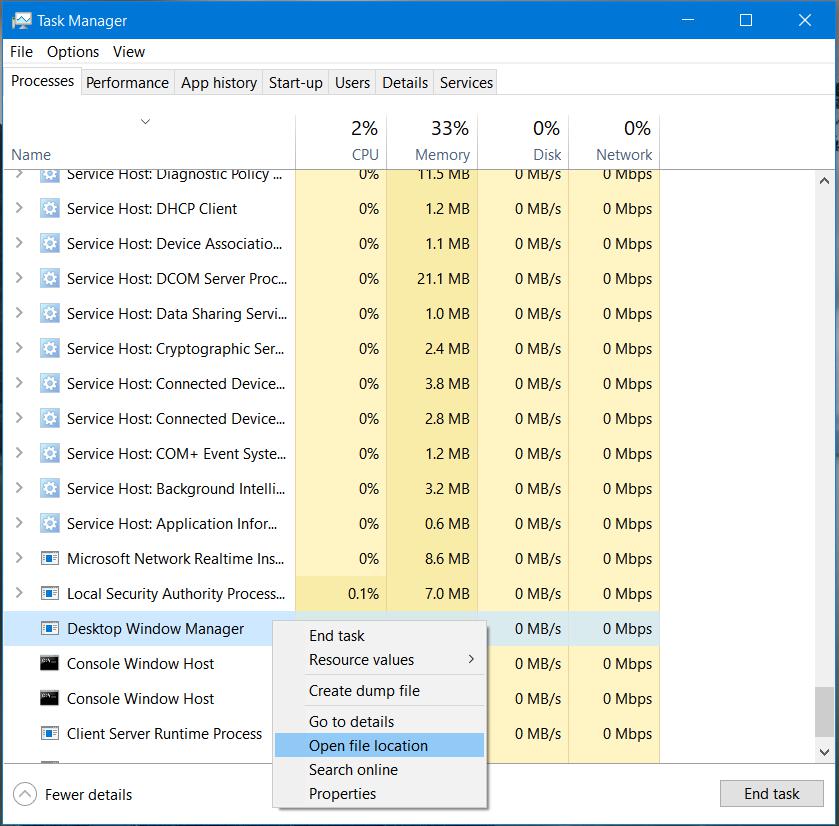Click the scrollbar down arrow
839x826 pixels.
824,752
